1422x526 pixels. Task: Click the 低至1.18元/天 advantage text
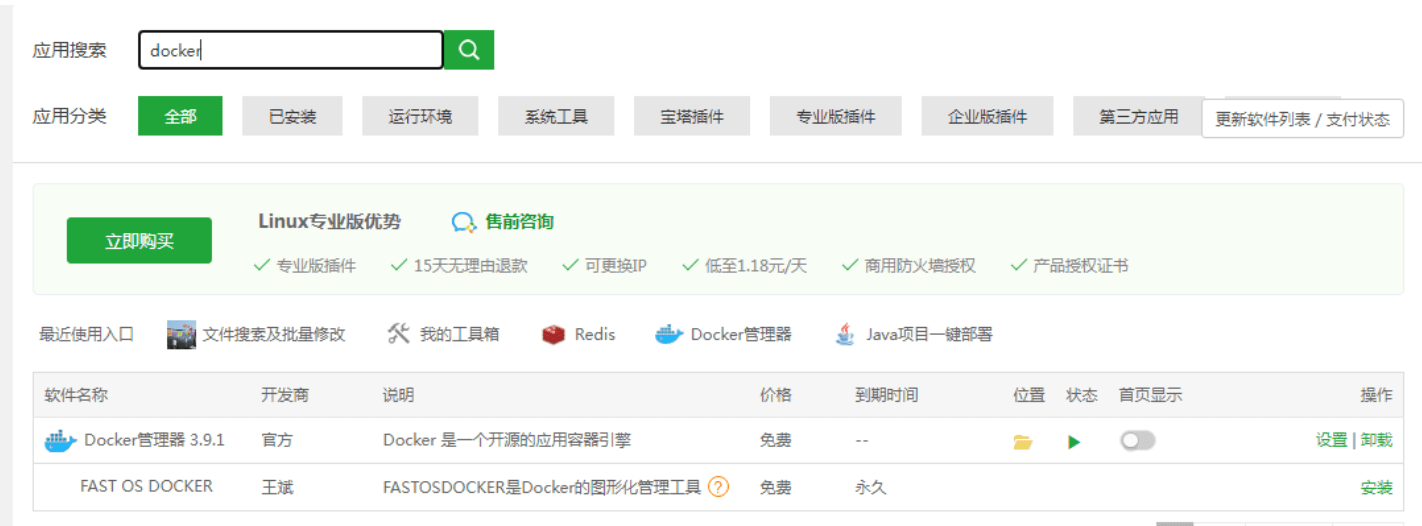[756, 266]
